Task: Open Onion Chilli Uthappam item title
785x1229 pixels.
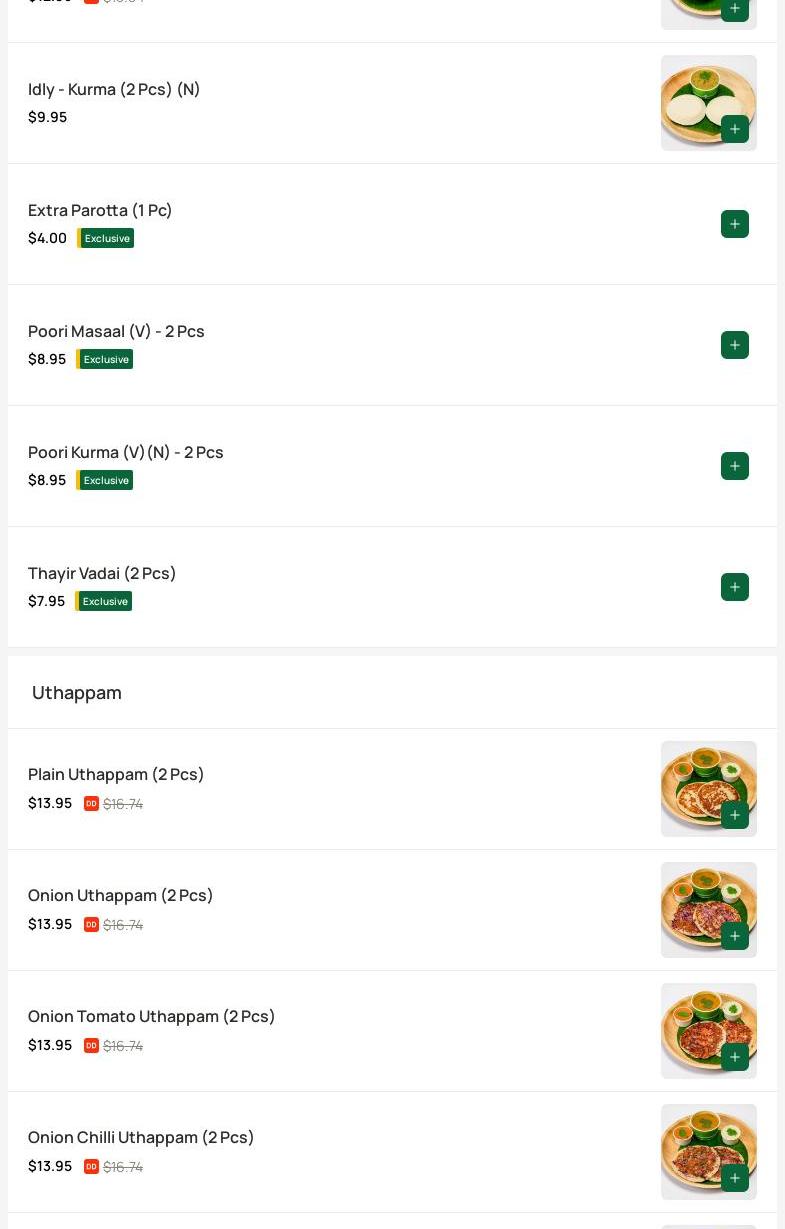Action: pos(141,1137)
